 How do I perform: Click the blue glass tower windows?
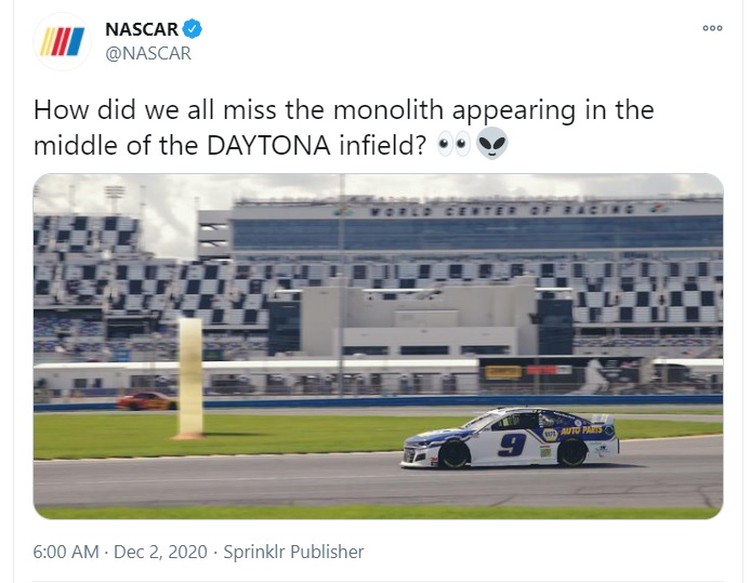pyautogui.click(x=477, y=234)
